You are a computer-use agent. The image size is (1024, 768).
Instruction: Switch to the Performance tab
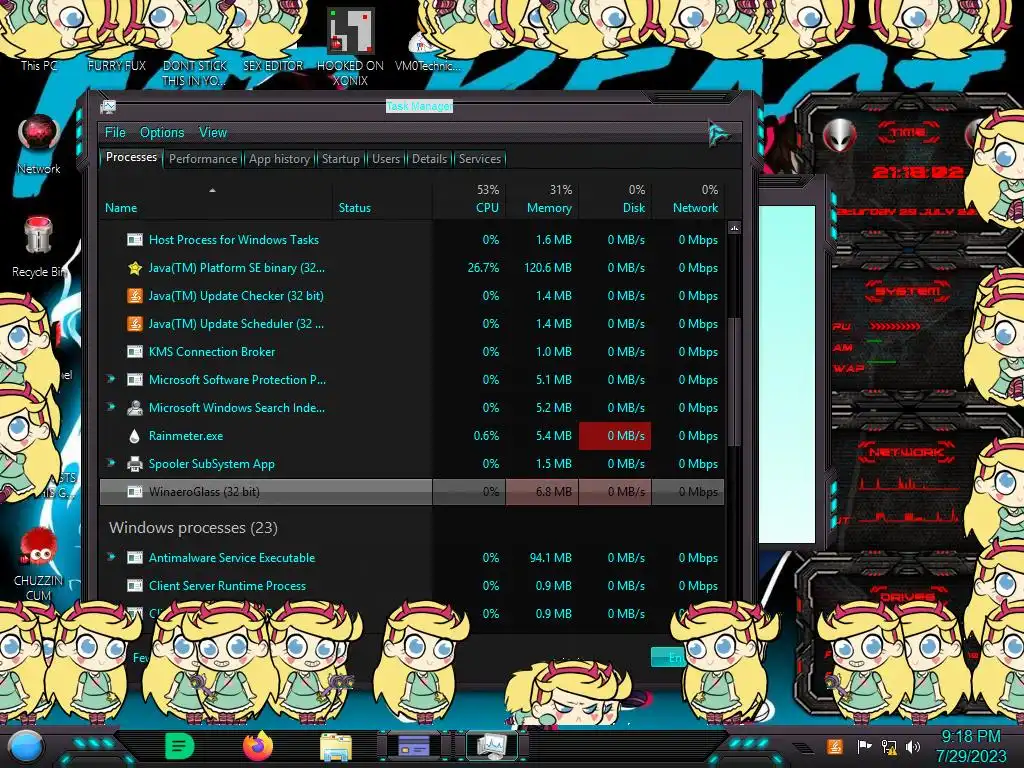pos(203,159)
